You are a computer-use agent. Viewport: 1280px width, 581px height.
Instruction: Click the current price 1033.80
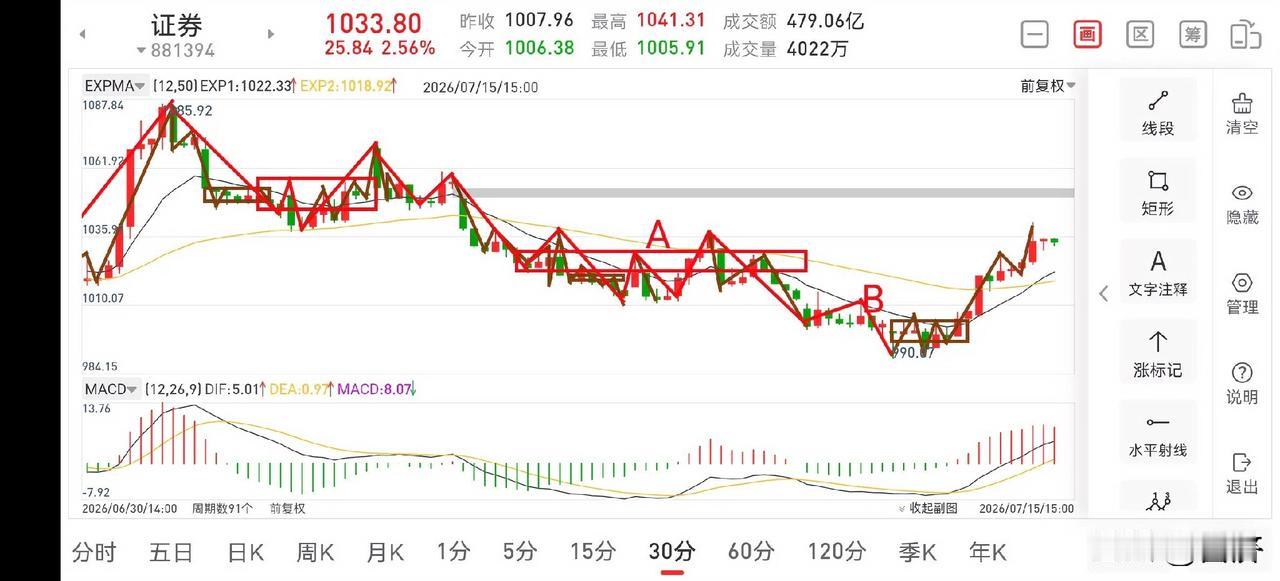(x=373, y=23)
